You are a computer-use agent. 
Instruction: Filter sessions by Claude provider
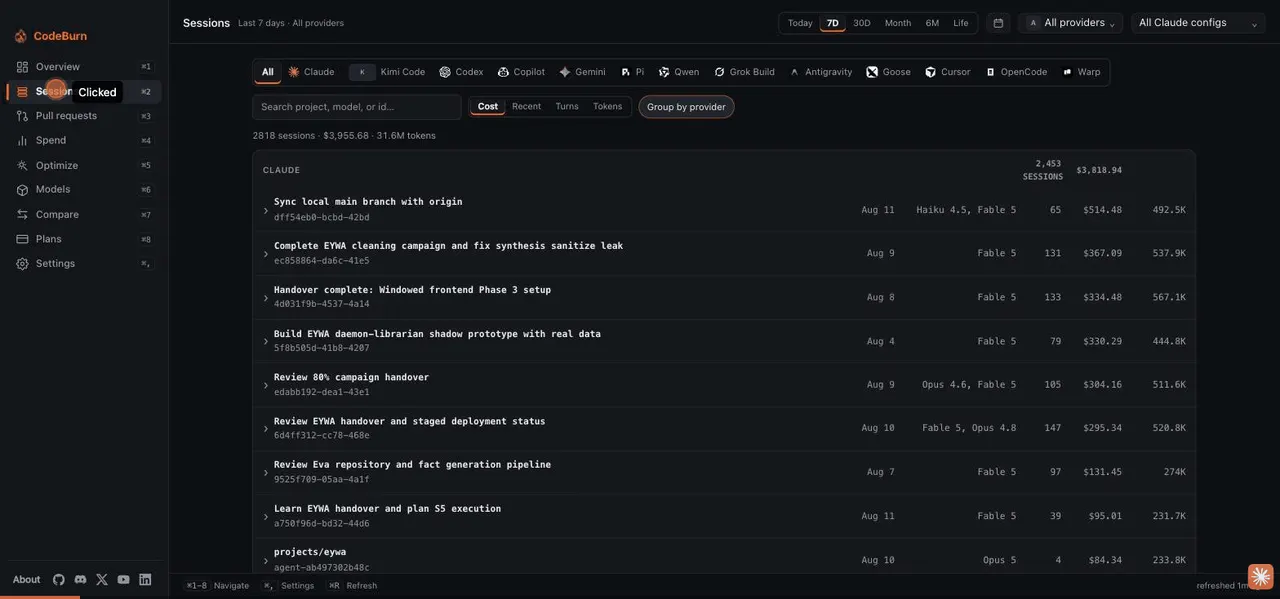coord(311,72)
